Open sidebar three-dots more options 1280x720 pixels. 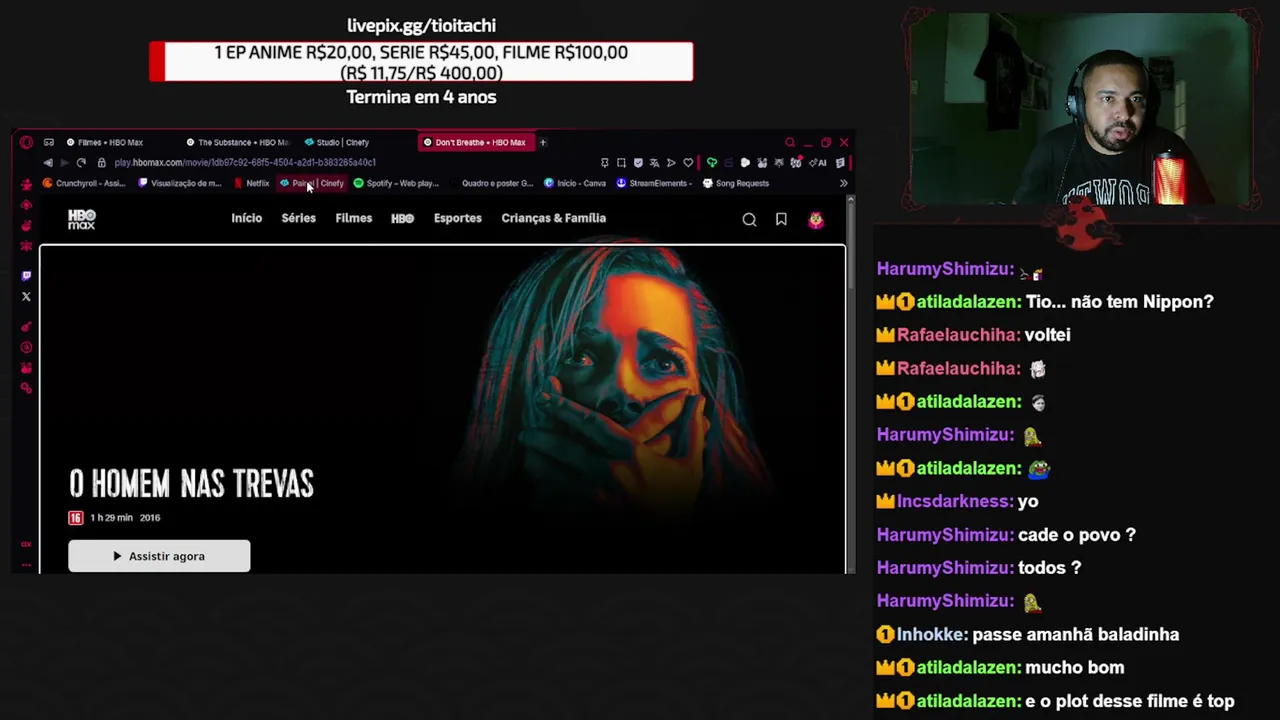point(26,565)
